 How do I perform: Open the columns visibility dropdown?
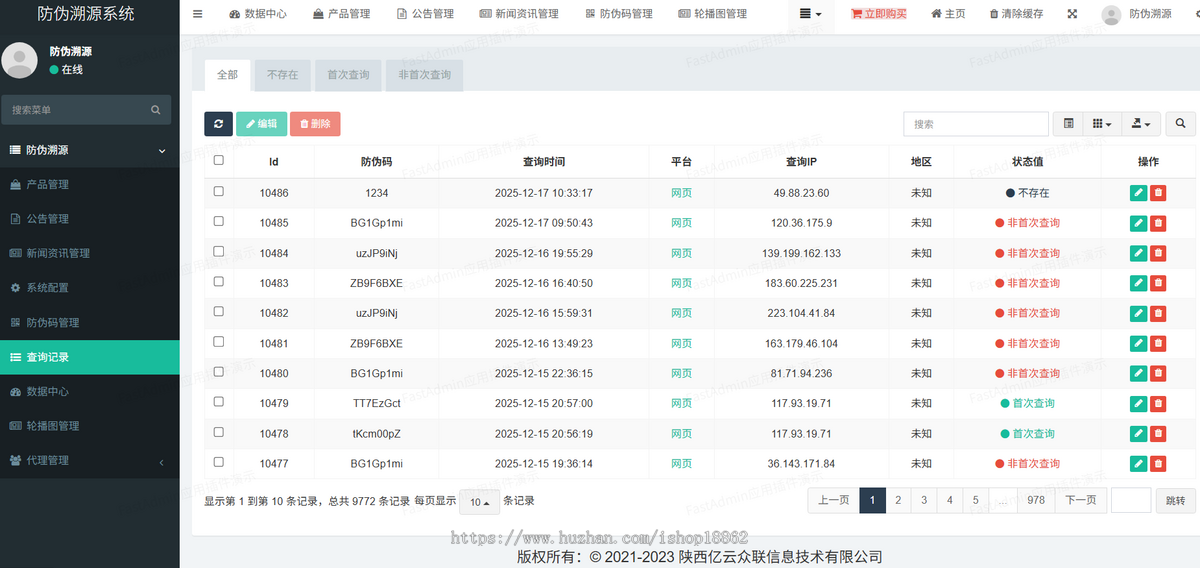click(1102, 124)
